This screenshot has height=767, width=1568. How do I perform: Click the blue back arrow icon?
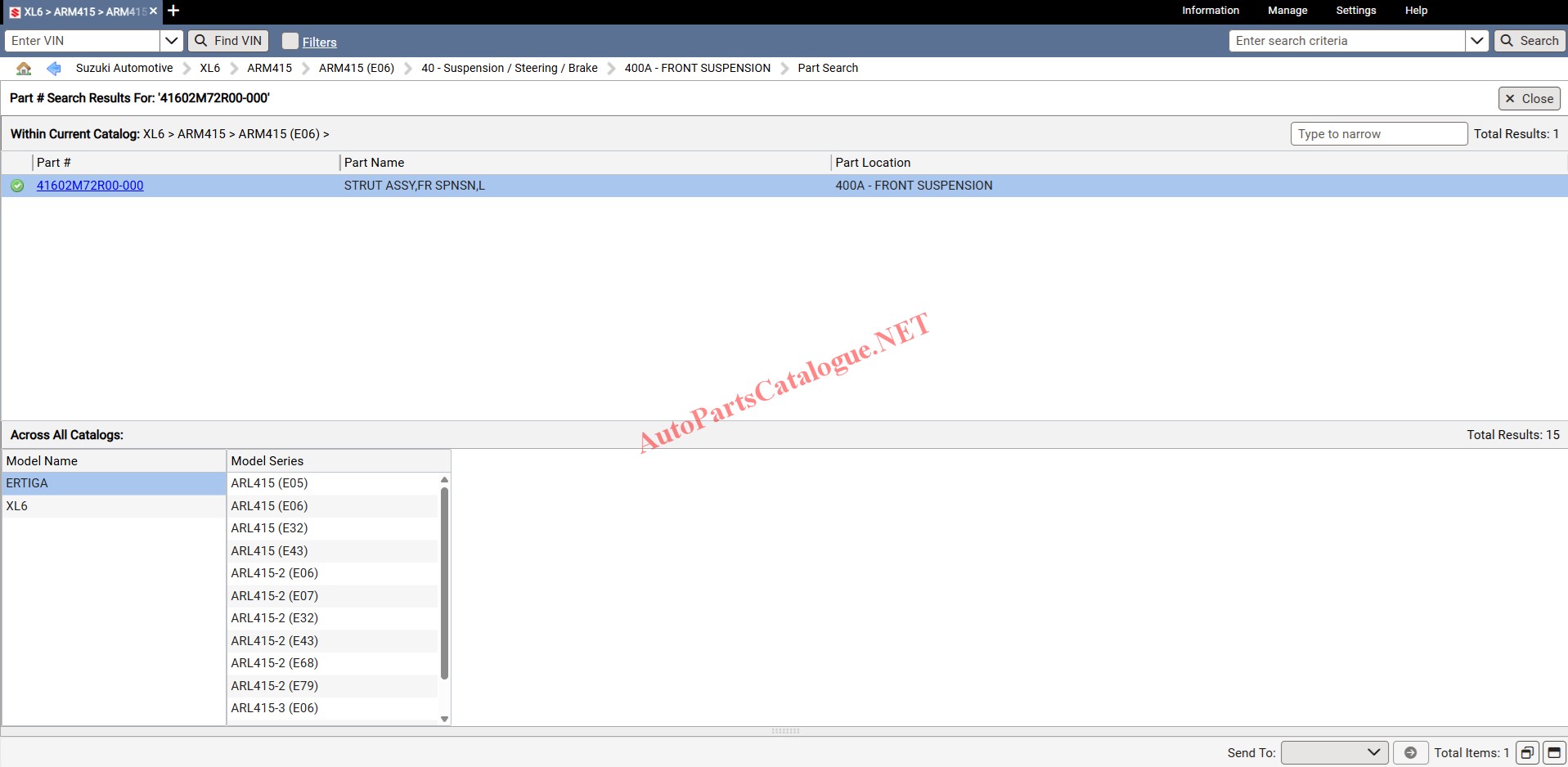coord(54,69)
